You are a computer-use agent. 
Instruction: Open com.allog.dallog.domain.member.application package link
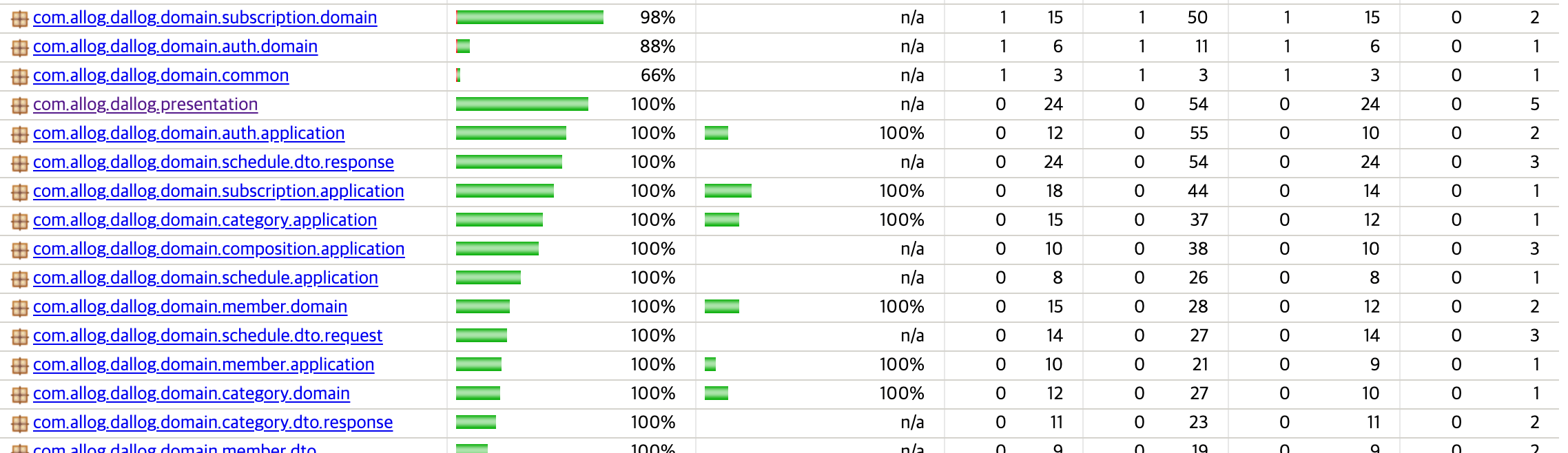point(203,364)
